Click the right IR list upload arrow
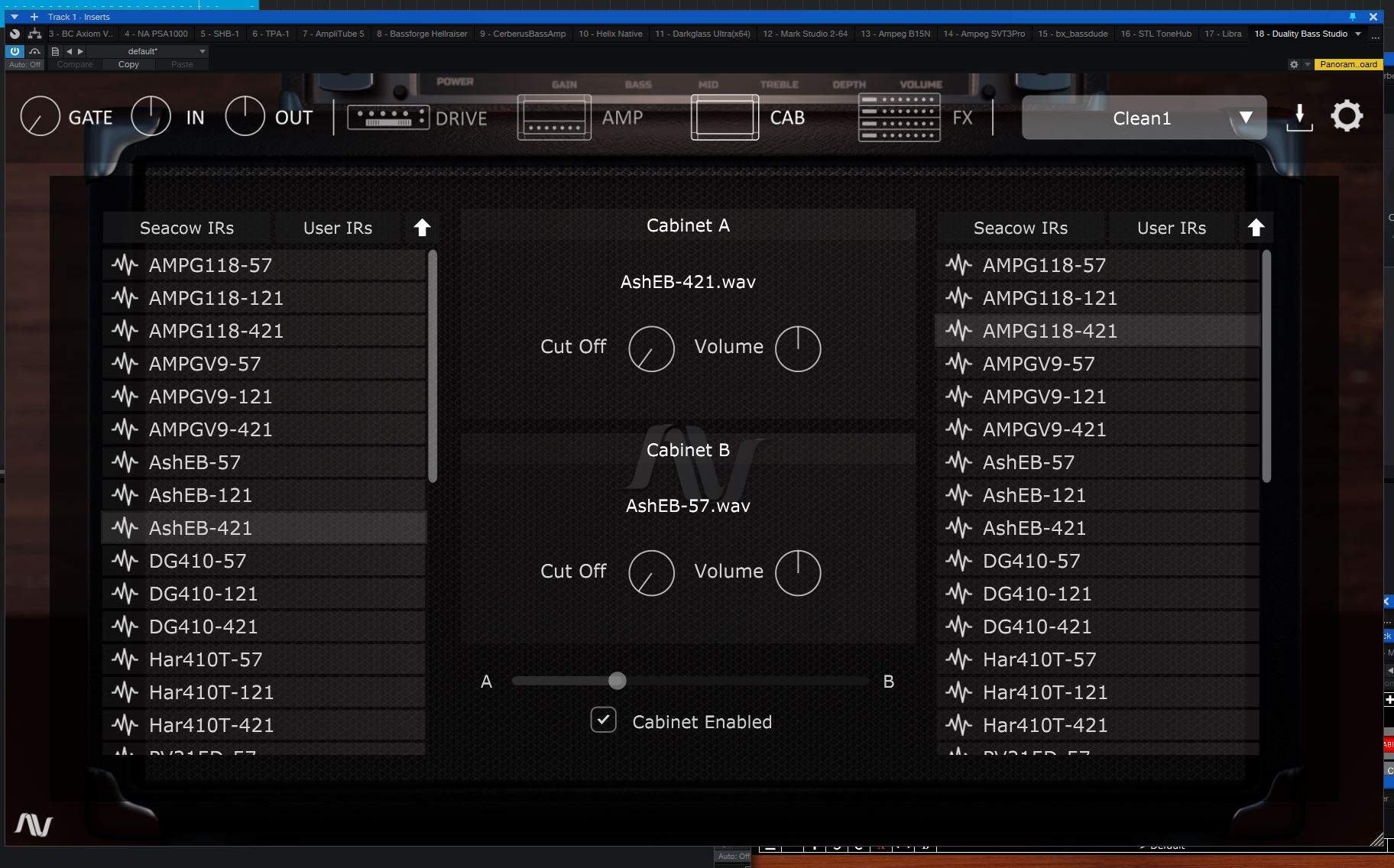This screenshot has width=1394, height=868. point(1256,228)
